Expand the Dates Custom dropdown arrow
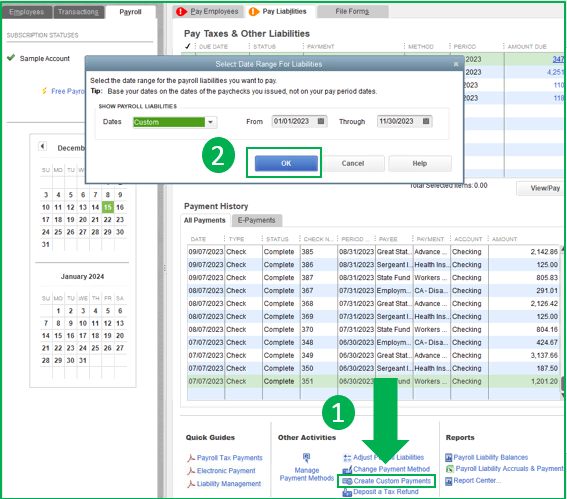Screen dimensions: 567x499 [x=210, y=122]
